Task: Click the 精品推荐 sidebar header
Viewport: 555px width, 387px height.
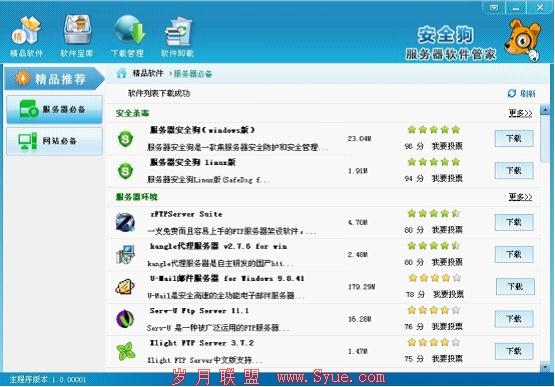Action: click(x=55, y=78)
